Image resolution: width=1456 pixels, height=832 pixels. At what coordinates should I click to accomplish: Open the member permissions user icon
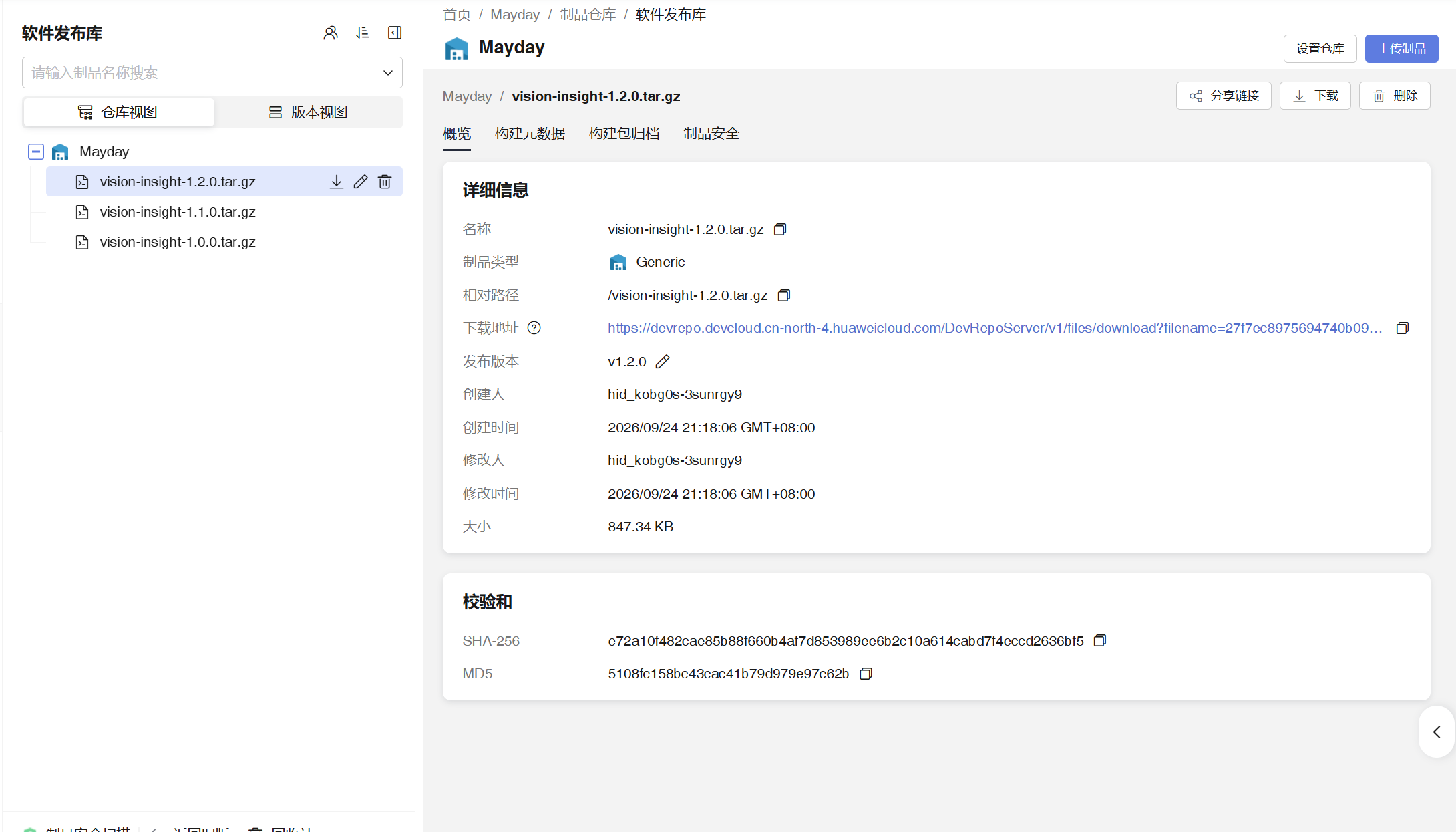[331, 33]
